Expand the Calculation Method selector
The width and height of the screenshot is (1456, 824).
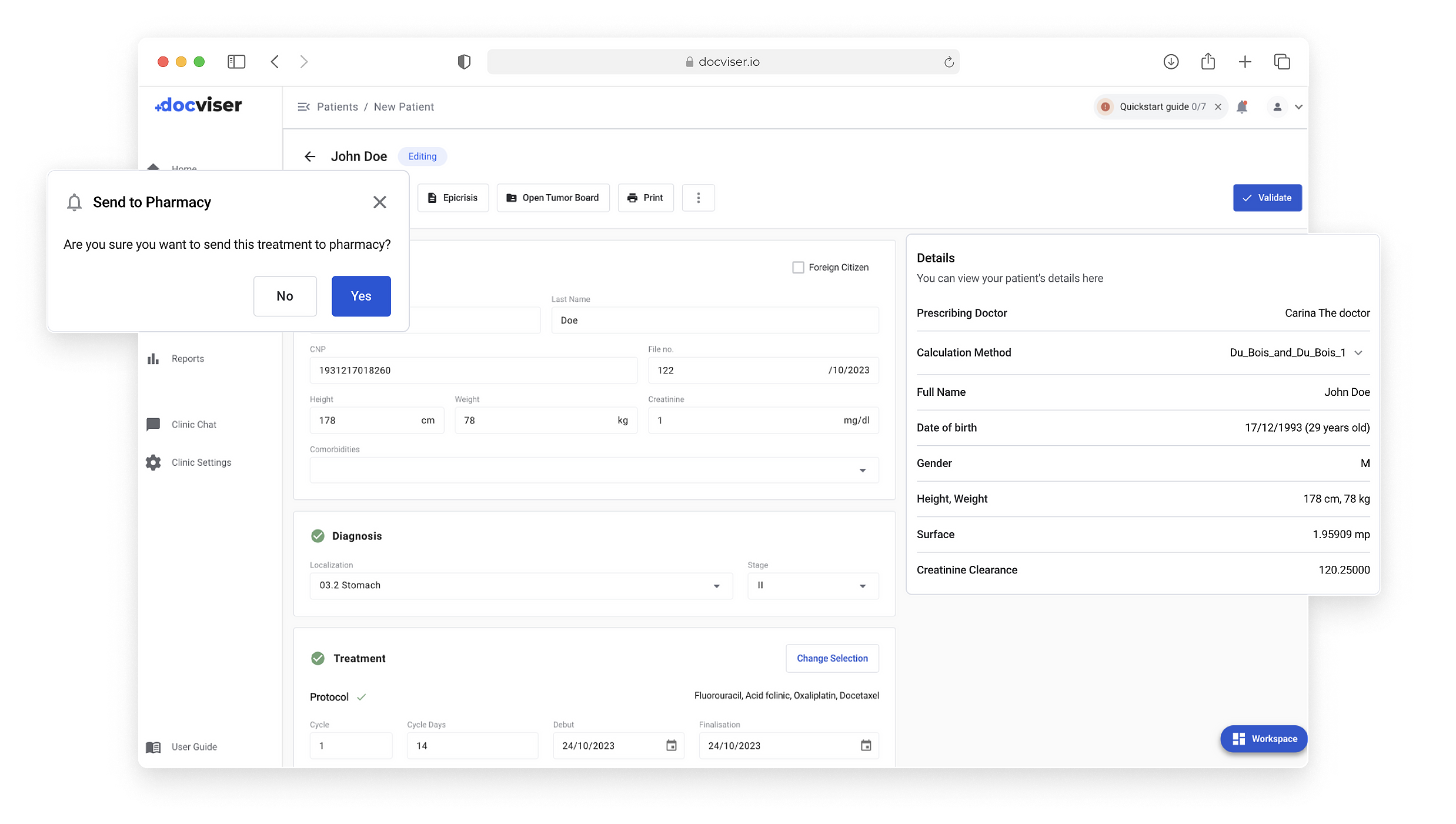point(1358,353)
